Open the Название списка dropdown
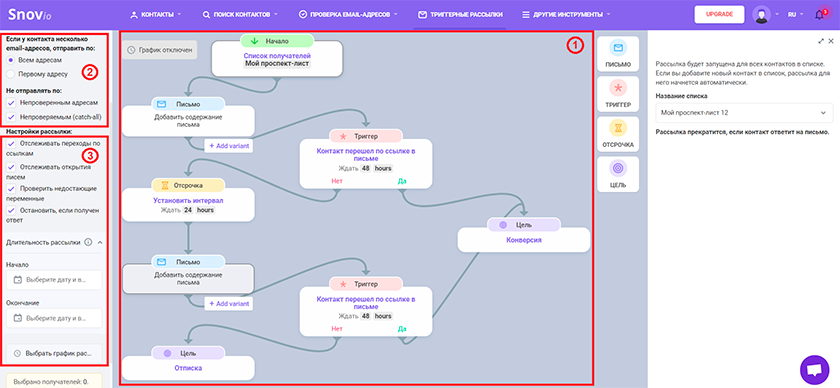The width and height of the screenshot is (840, 388). tap(744, 113)
